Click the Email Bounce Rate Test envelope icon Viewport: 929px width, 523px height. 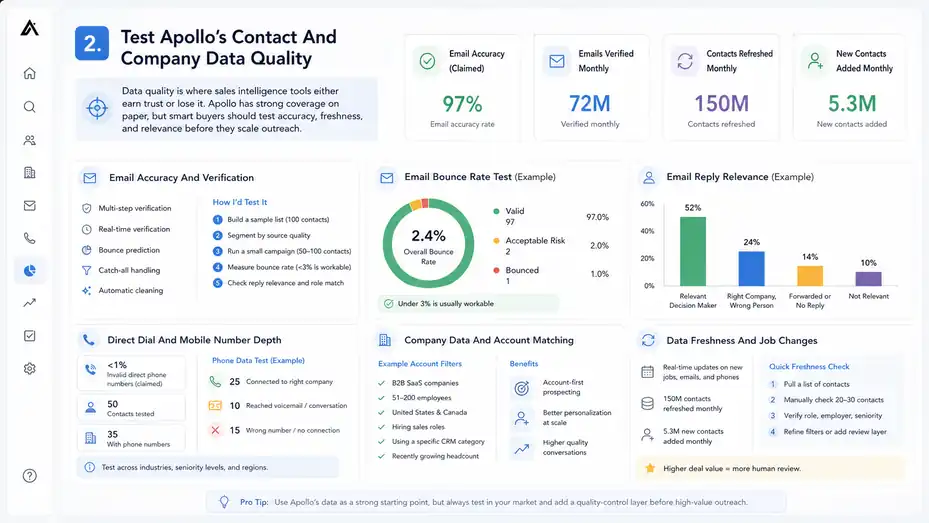387,178
